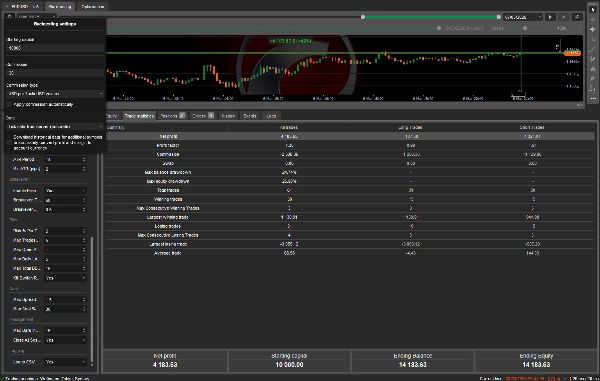Click the orange current price label on chart axis
Image resolution: width=600 pixels, height=381 pixels.
point(572,53)
